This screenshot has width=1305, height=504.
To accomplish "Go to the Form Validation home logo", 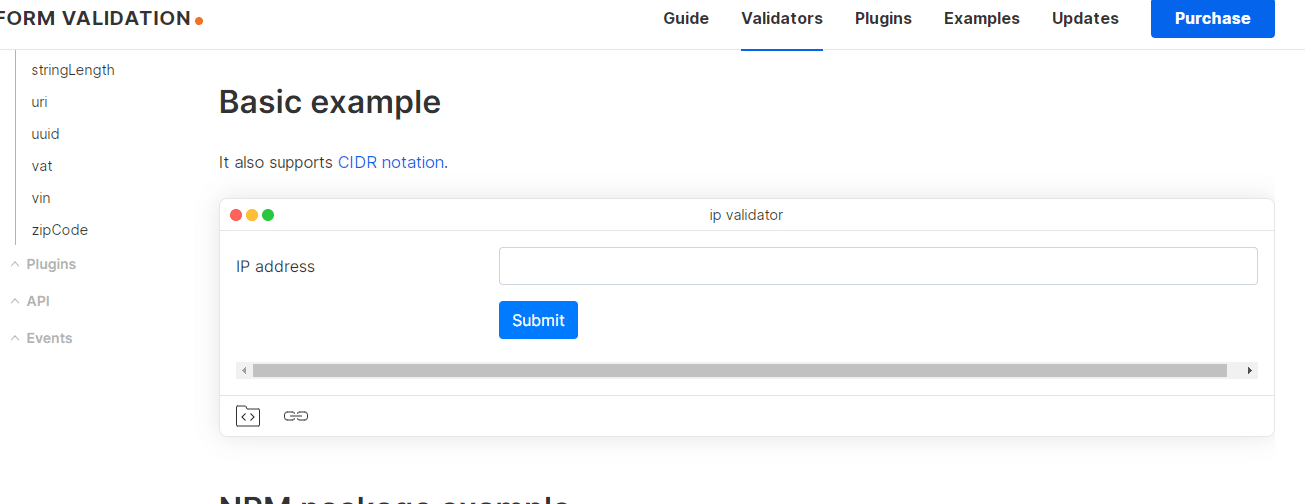I will point(100,18).
